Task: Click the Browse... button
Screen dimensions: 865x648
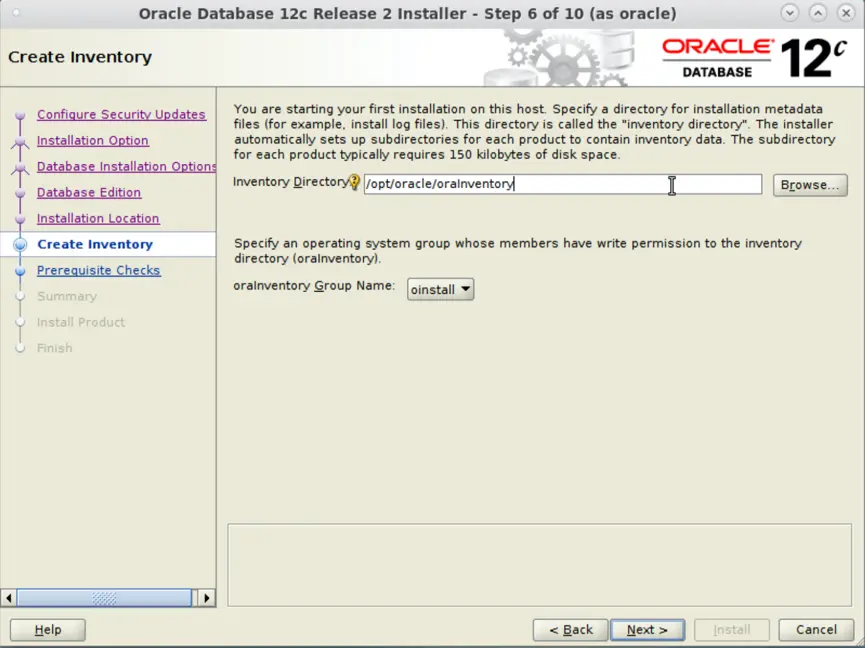Action: [810, 185]
